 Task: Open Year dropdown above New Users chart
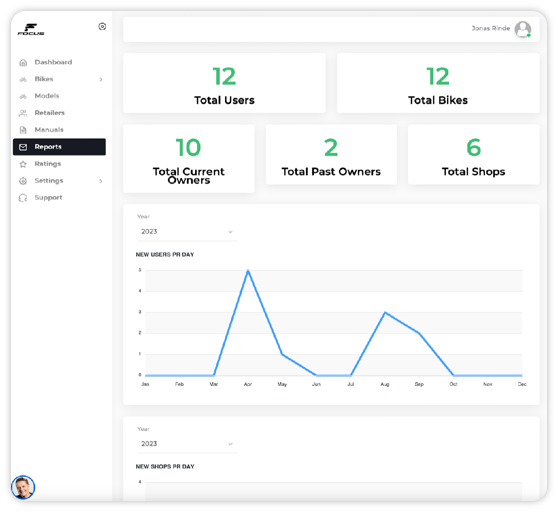(187, 232)
